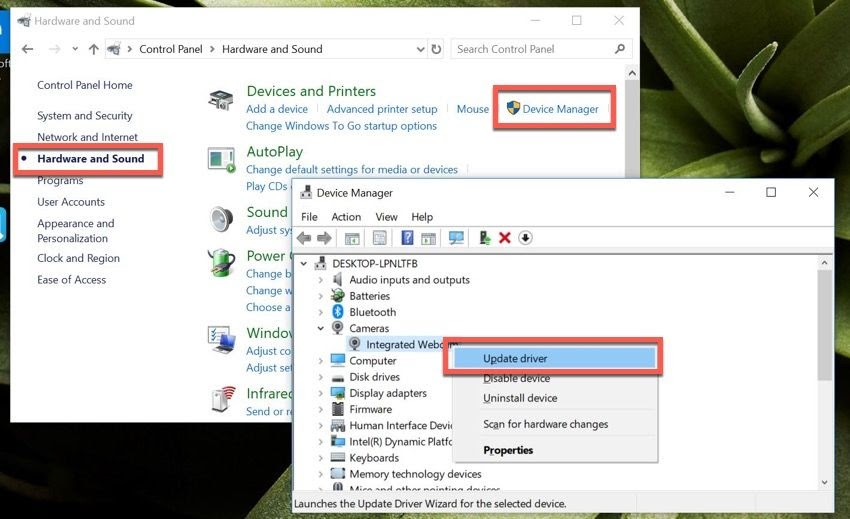Open the View menu in Device Manager
The image size is (850, 519).
[x=386, y=217]
